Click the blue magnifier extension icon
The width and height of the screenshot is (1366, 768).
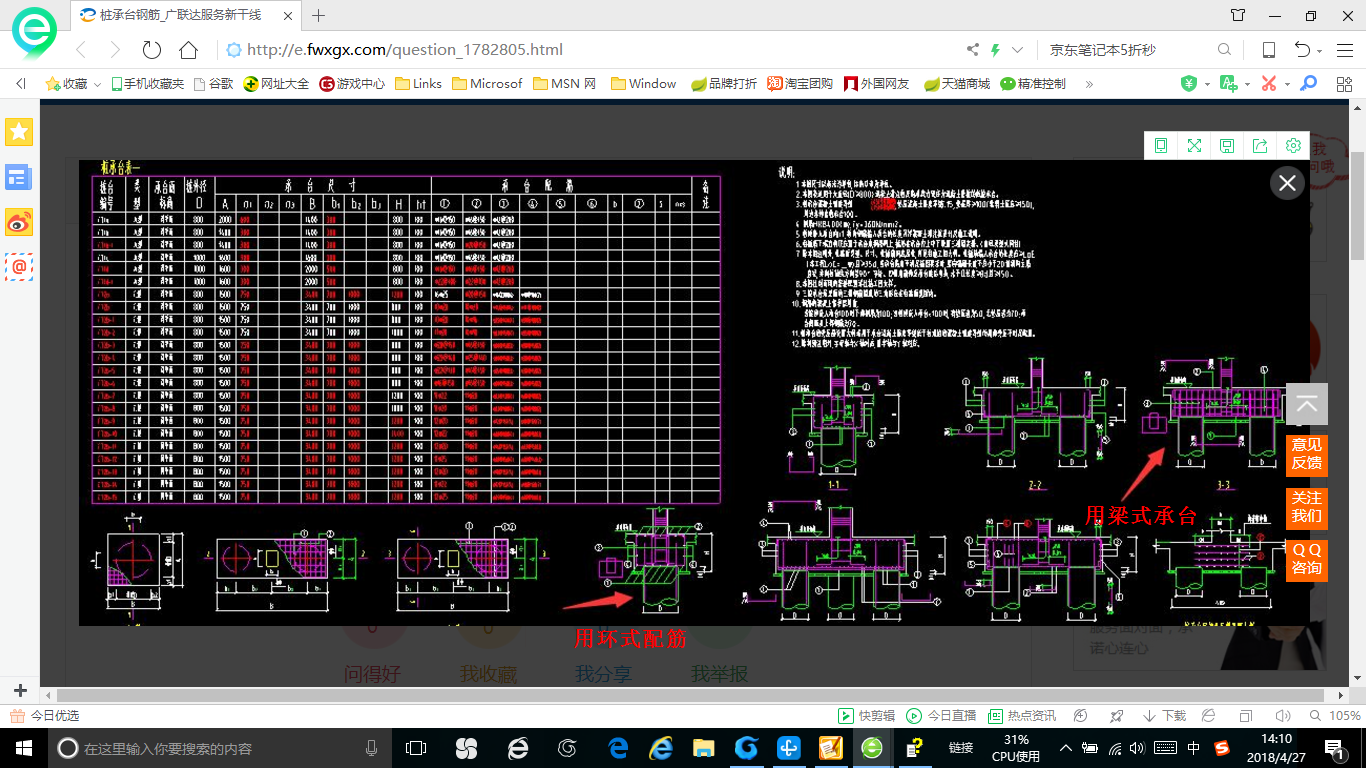(x=1309, y=84)
